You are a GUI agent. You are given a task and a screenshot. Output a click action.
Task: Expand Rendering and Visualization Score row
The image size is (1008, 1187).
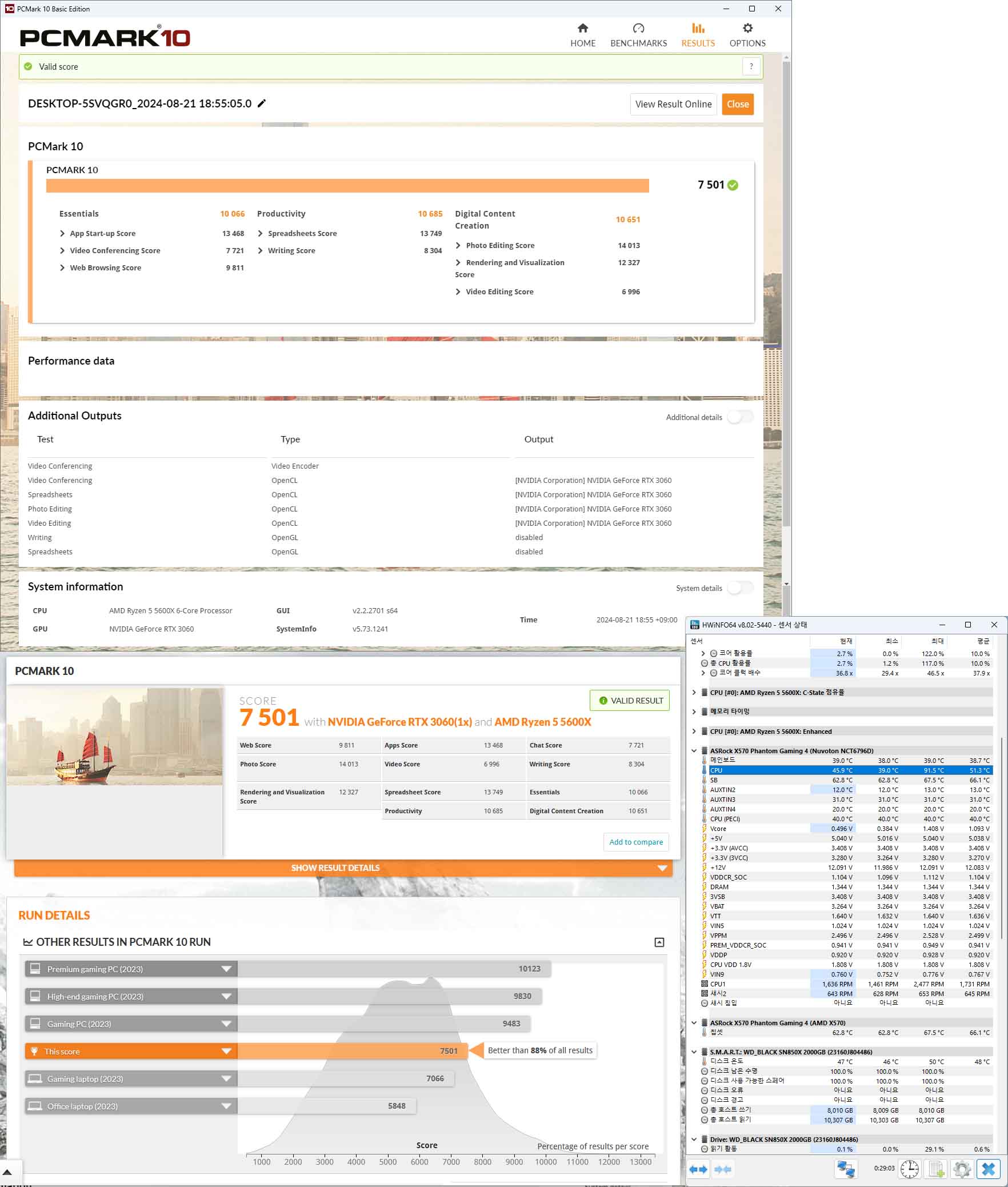click(x=458, y=263)
